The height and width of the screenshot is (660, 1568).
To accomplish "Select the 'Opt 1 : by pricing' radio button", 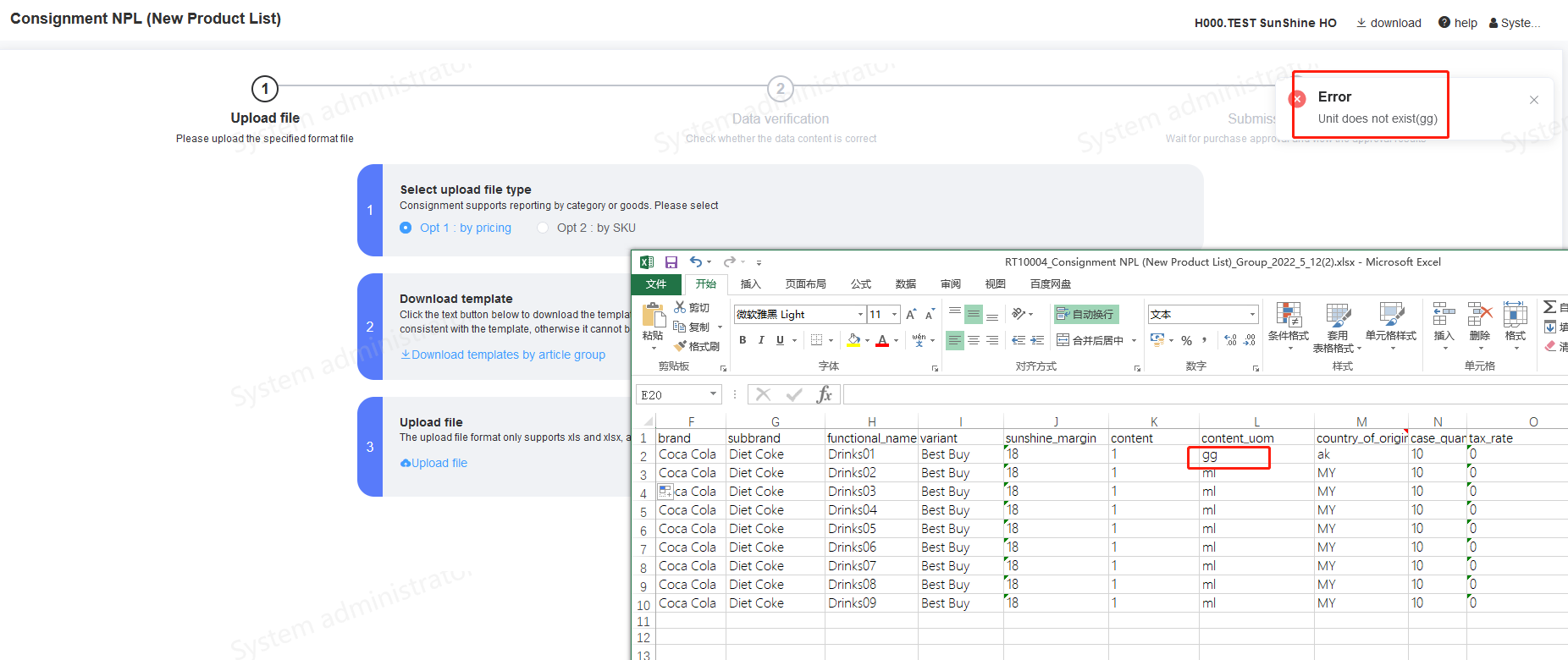I will [406, 228].
